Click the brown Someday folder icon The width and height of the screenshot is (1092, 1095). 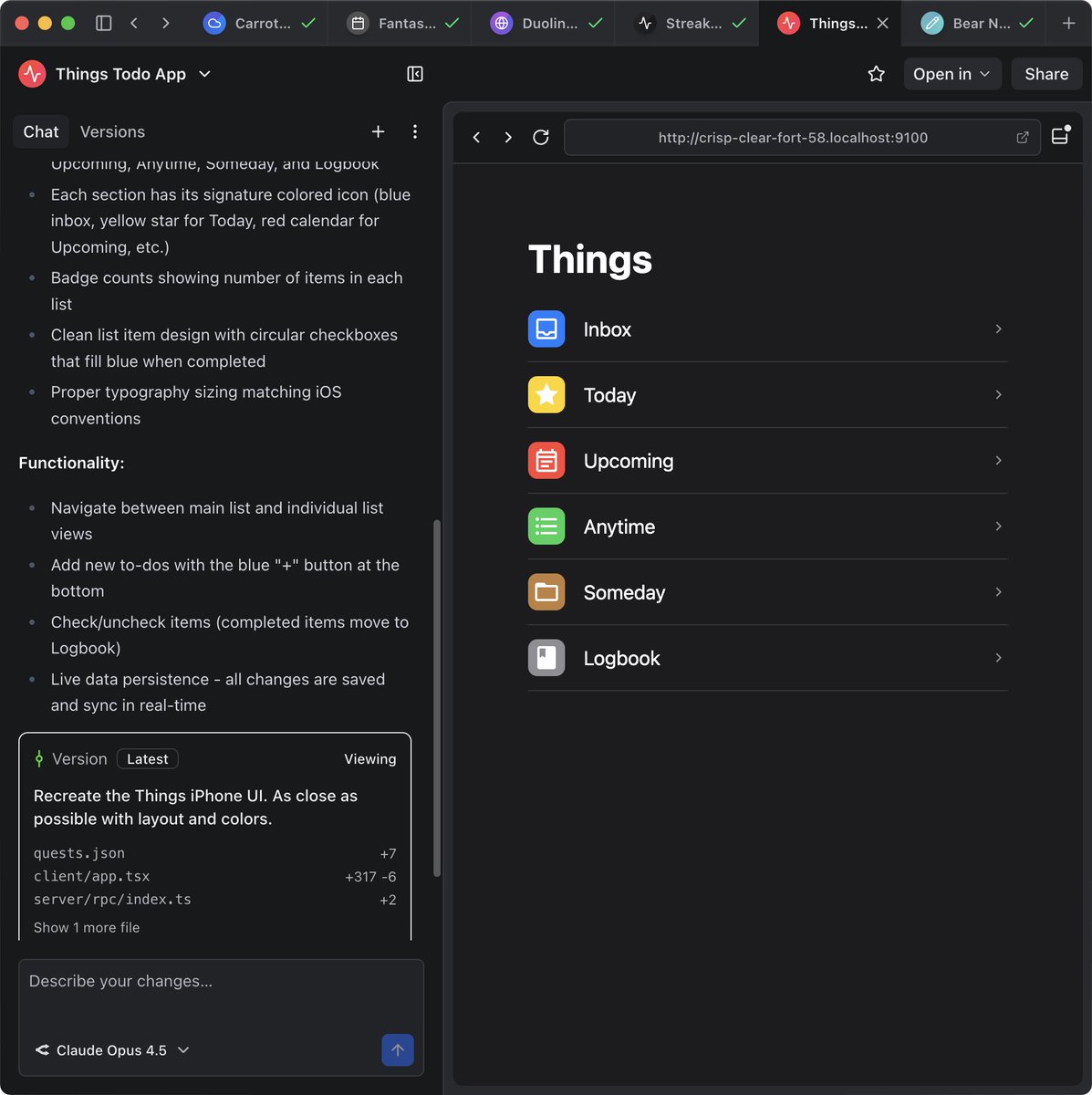(x=546, y=591)
